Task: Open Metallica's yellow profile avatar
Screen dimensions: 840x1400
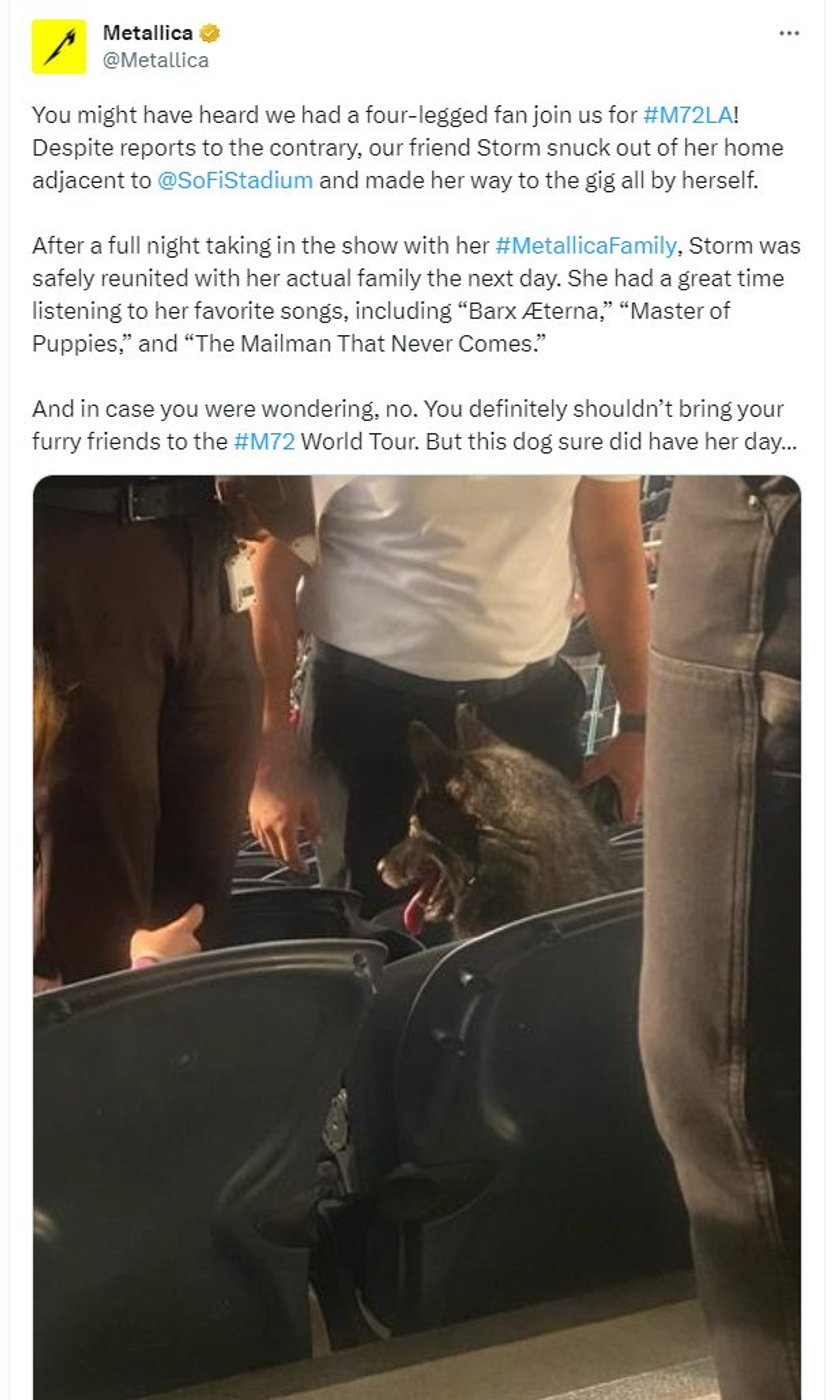Action: coord(59,46)
